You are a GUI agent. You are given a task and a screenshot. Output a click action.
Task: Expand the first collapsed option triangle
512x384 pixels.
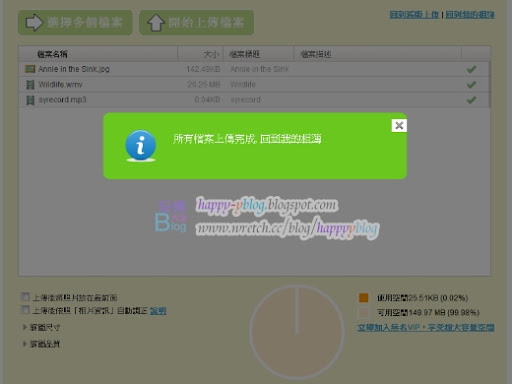[25, 327]
